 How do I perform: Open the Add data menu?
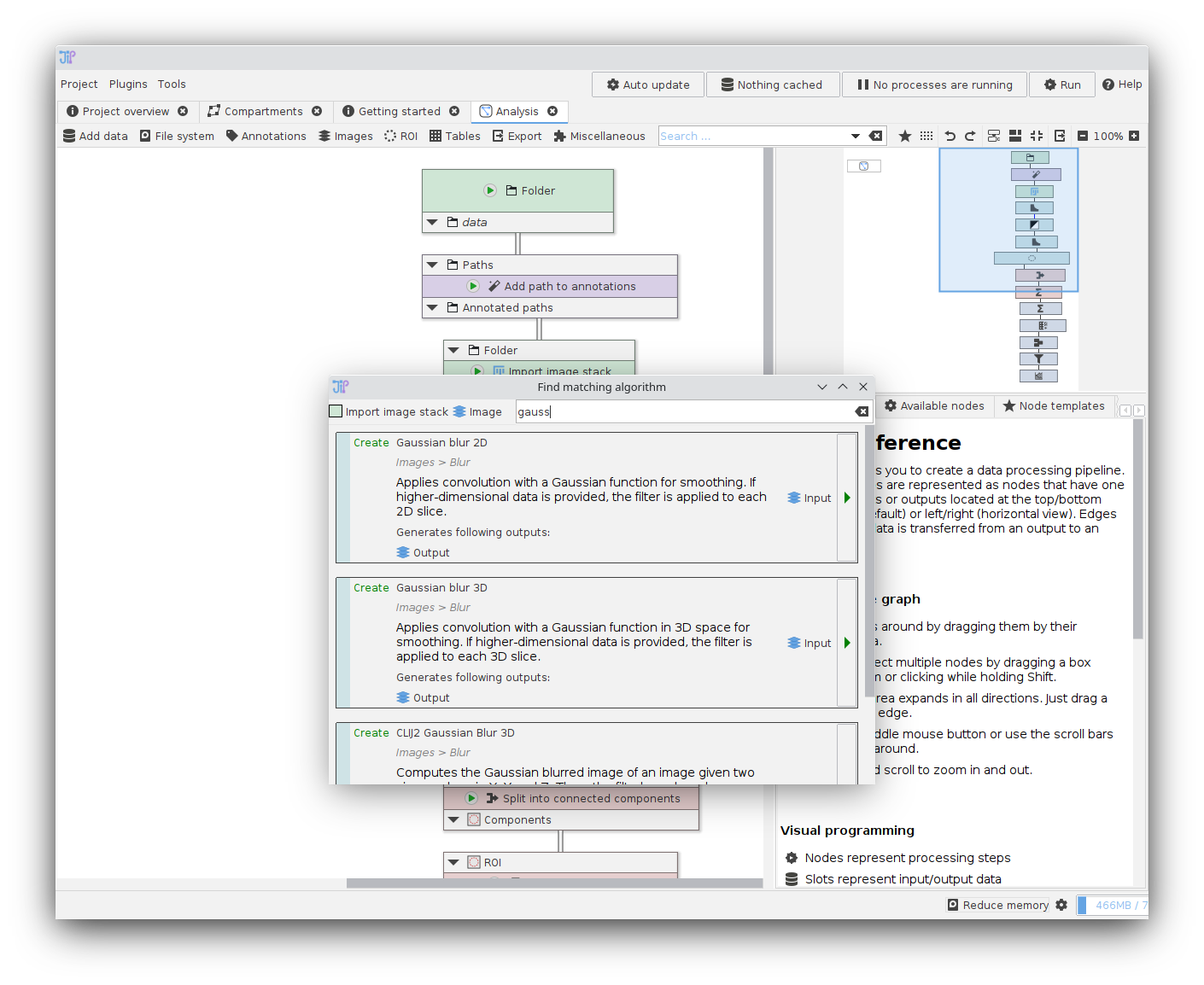point(95,136)
